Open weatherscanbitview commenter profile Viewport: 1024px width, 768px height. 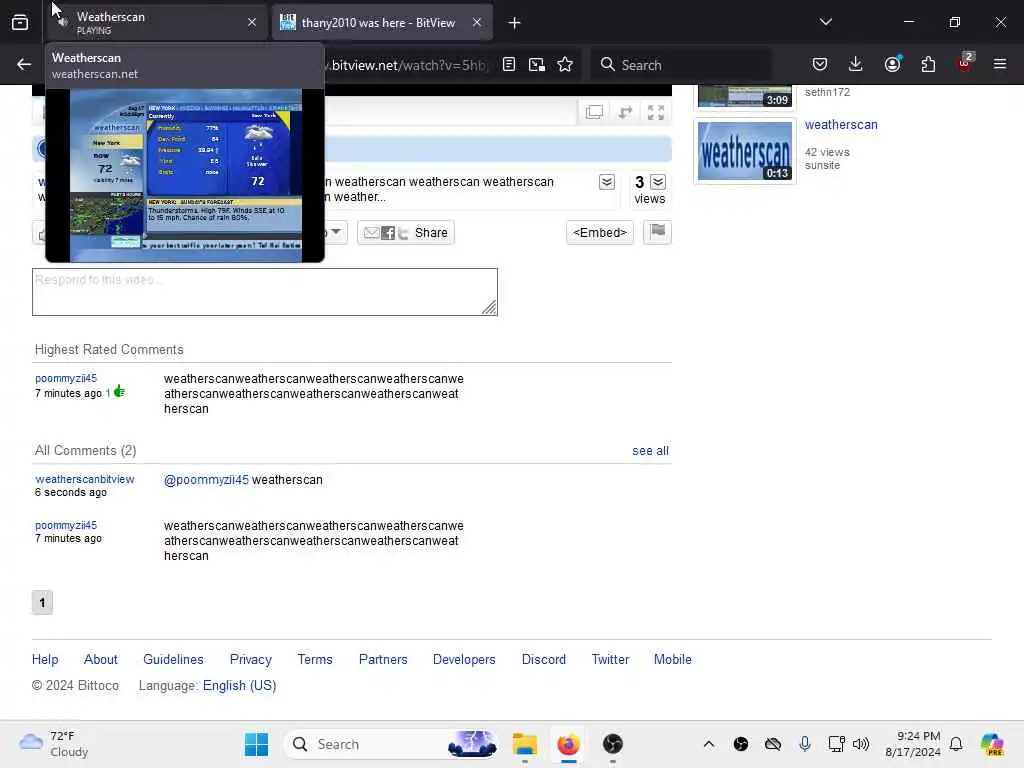click(85, 479)
